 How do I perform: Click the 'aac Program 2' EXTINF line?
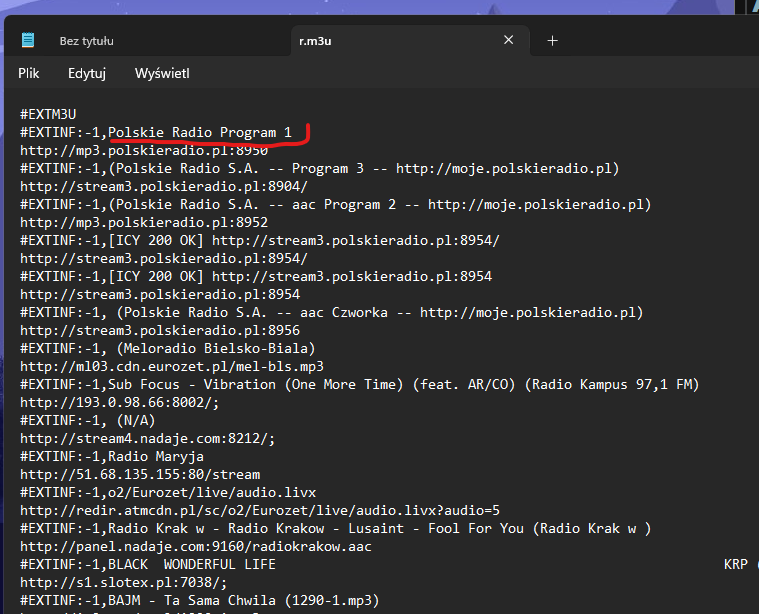335,204
